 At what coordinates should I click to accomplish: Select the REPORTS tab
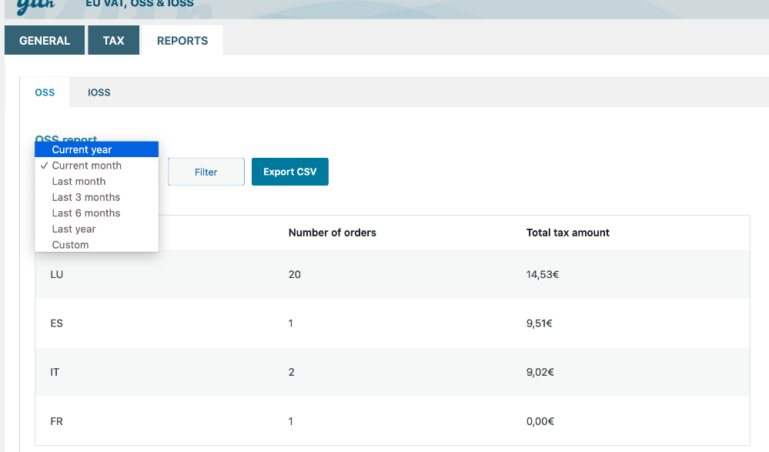tap(182, 40)
